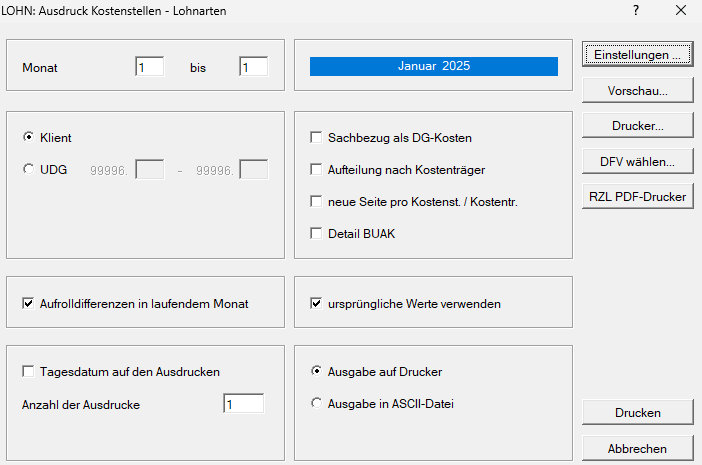Click the Anzahl der Ausdrucke field
Image resolution: width=702 pixels, height=465 pixels.
(x=243, y=404)
